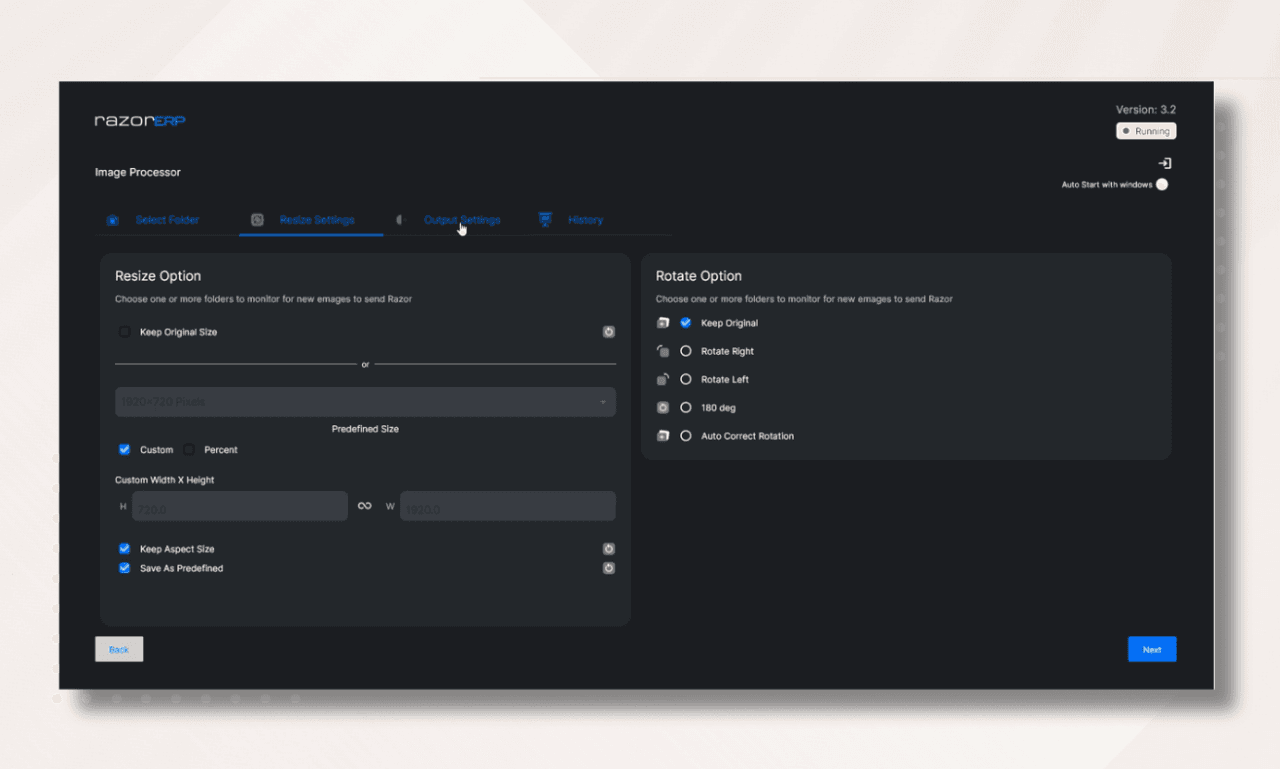Select the Rotate Right radio button
1280x769 pixels.
tap(685, 351)
